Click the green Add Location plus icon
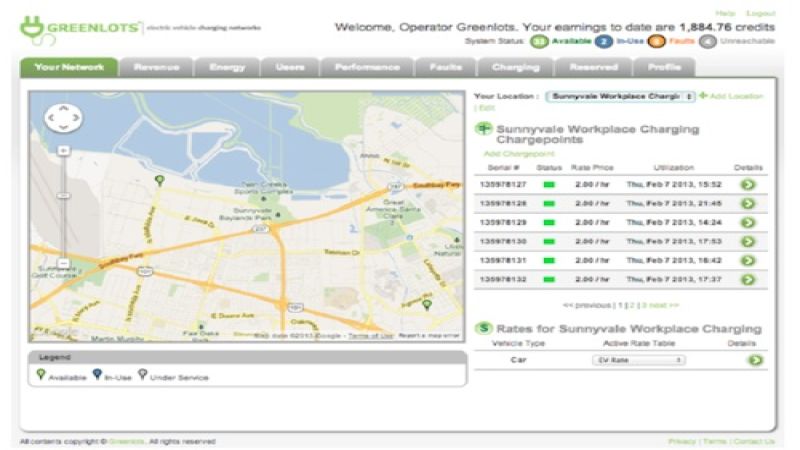Image resolution: width=800 pixels, height=450 pixels. [704, 96]
